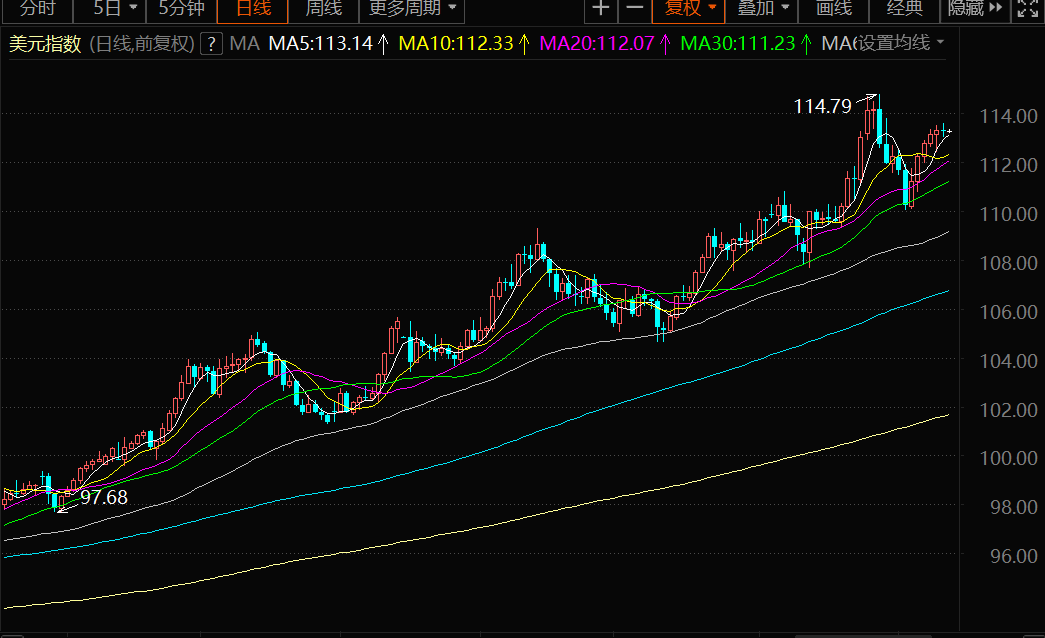Click the zoom out minus icon
The height and width of the screenshot is (638, 1045).
pos(635,9)
